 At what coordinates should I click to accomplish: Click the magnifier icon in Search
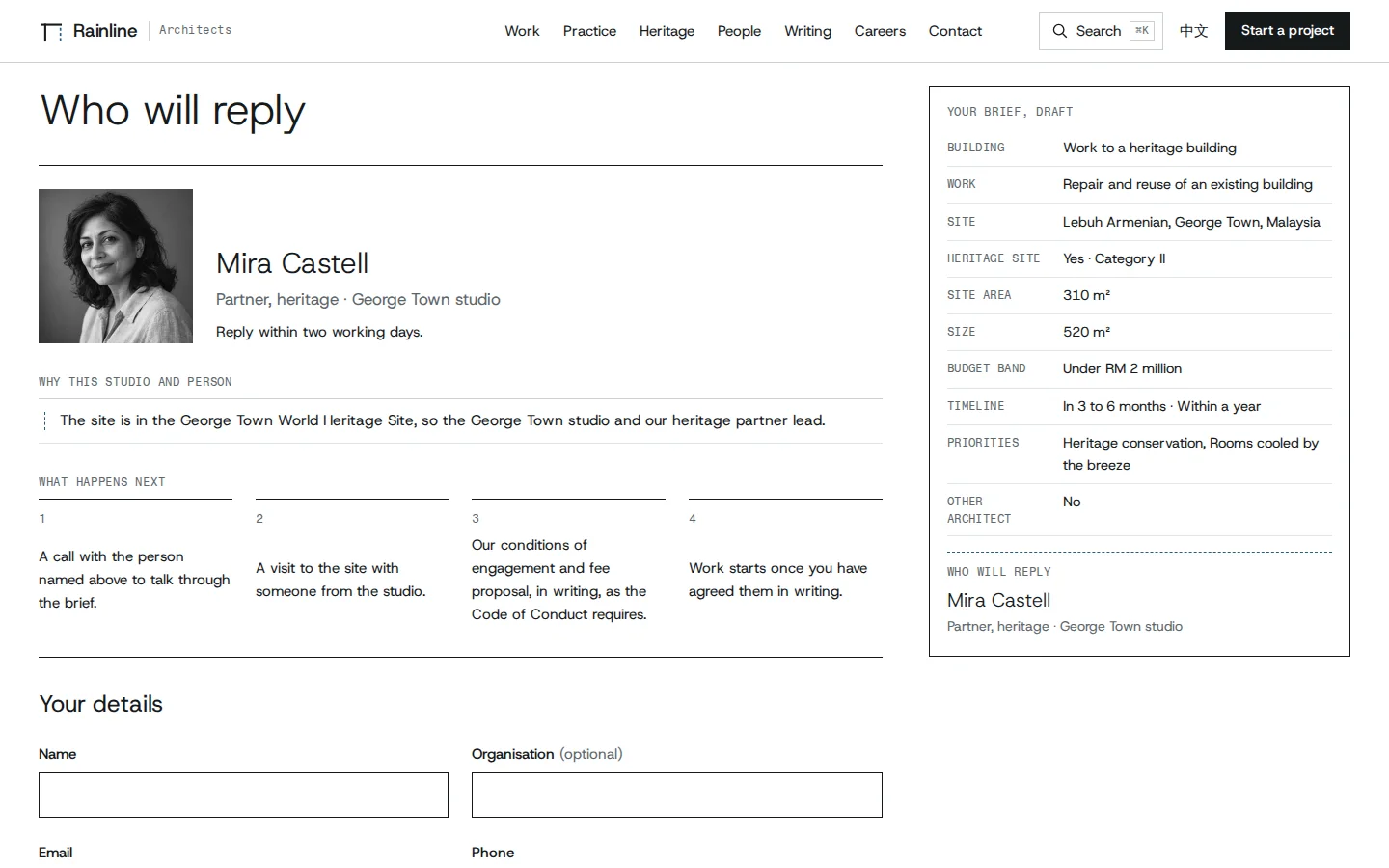(1059, 31)
